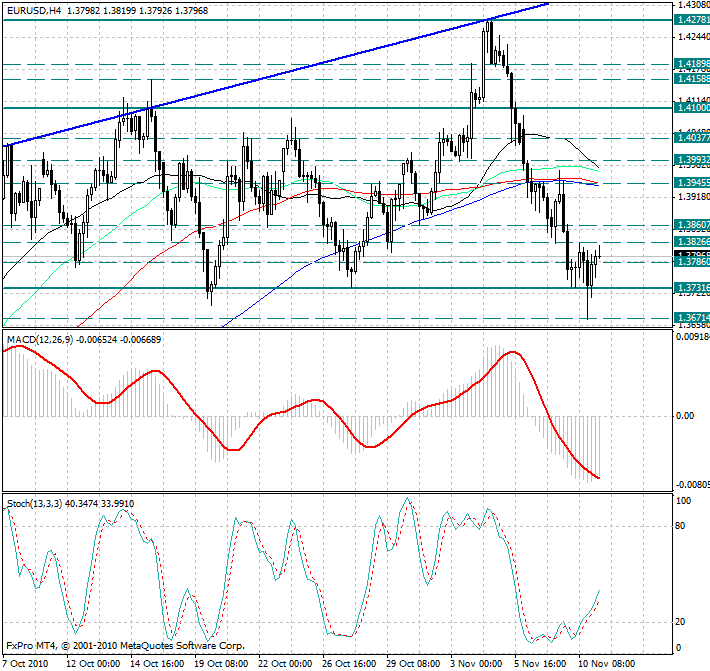Screen dimensions: 710x671
Task: Click the 0.00 level on MACD axis
Action: (685, 416)
